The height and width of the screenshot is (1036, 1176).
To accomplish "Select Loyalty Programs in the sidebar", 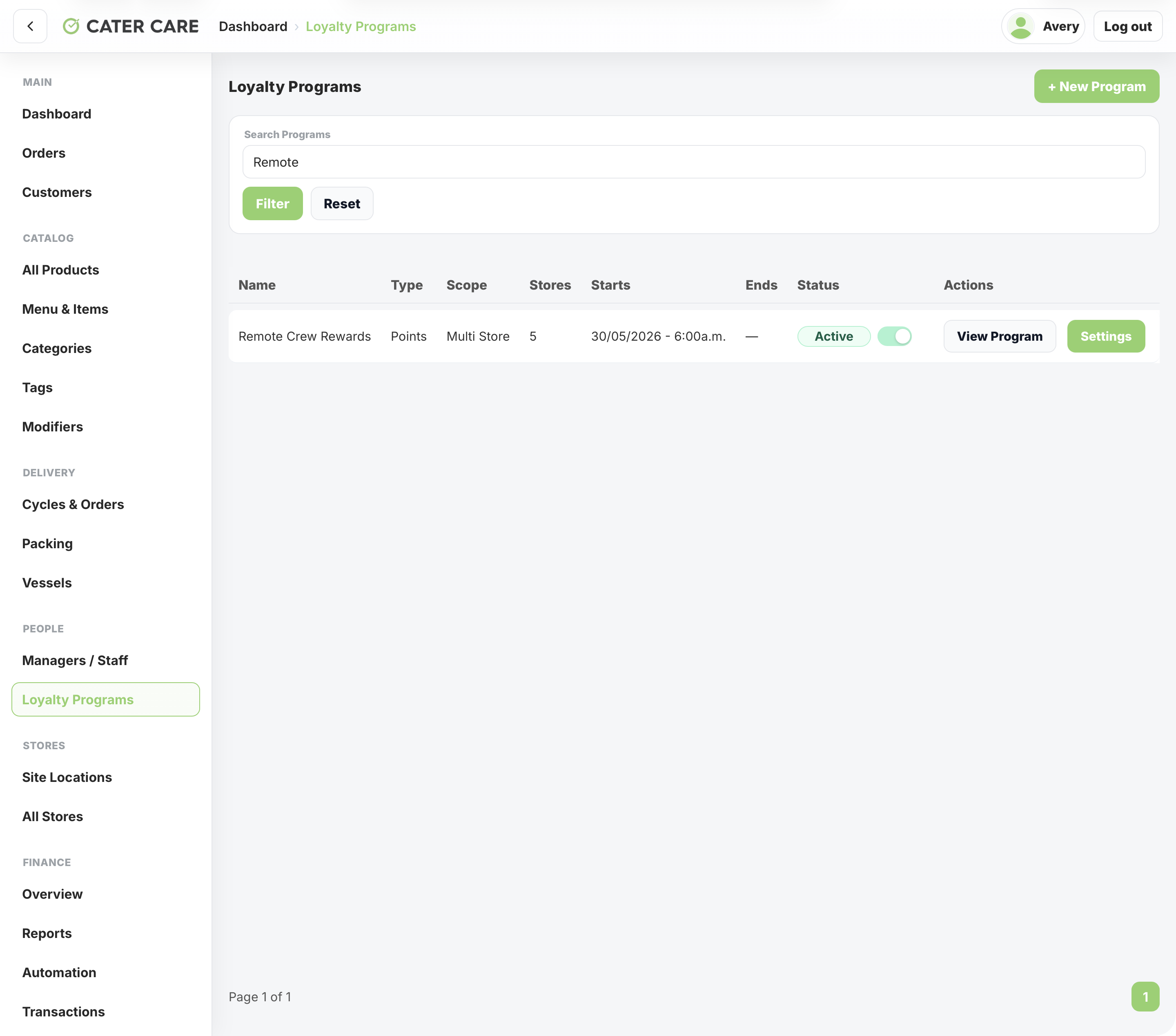I will [105, 699].
